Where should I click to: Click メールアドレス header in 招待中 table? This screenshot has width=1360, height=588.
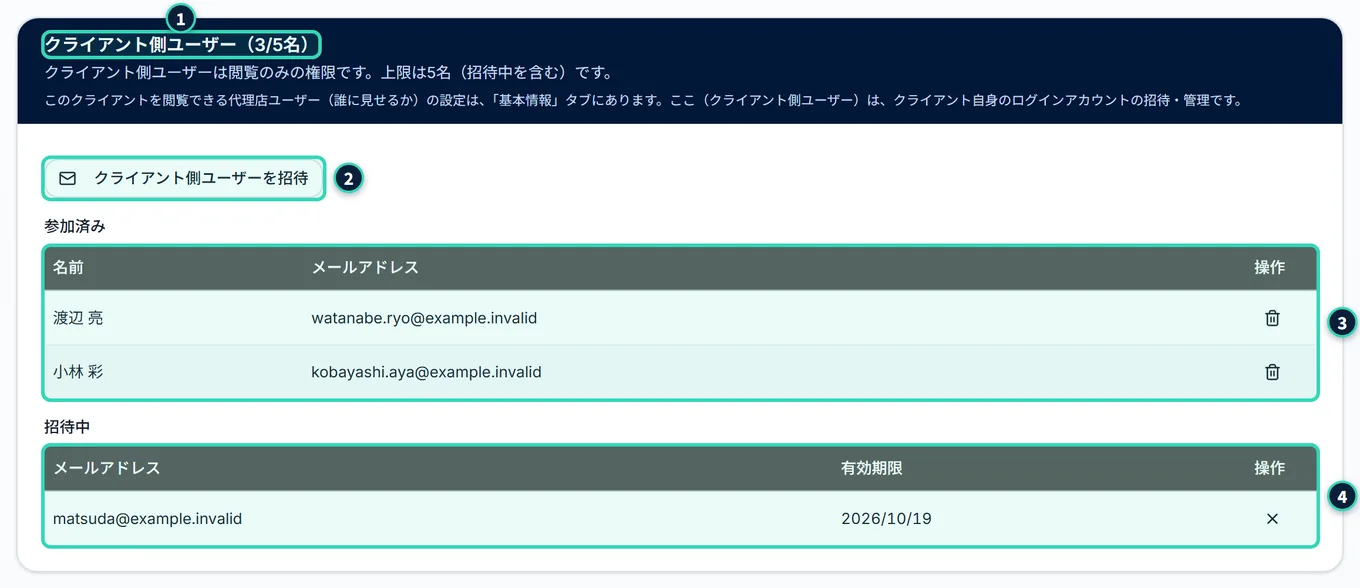(106, 468)
